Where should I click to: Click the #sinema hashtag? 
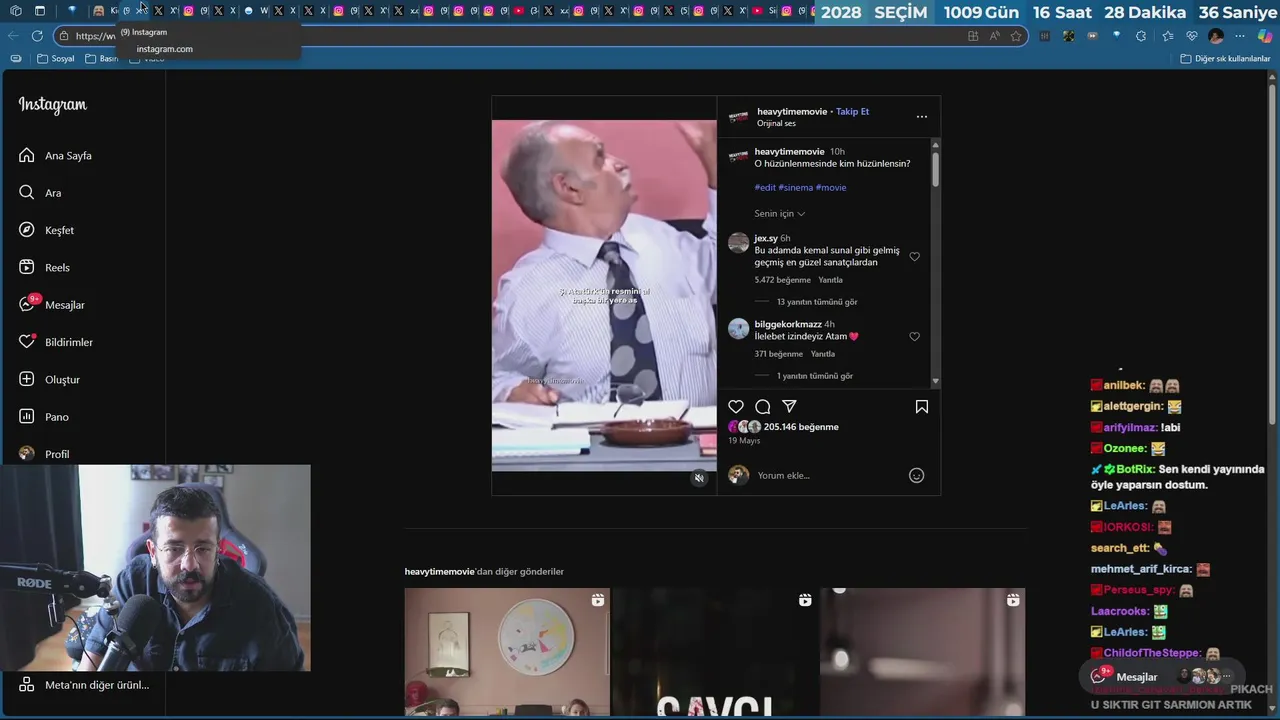(795, 188)
